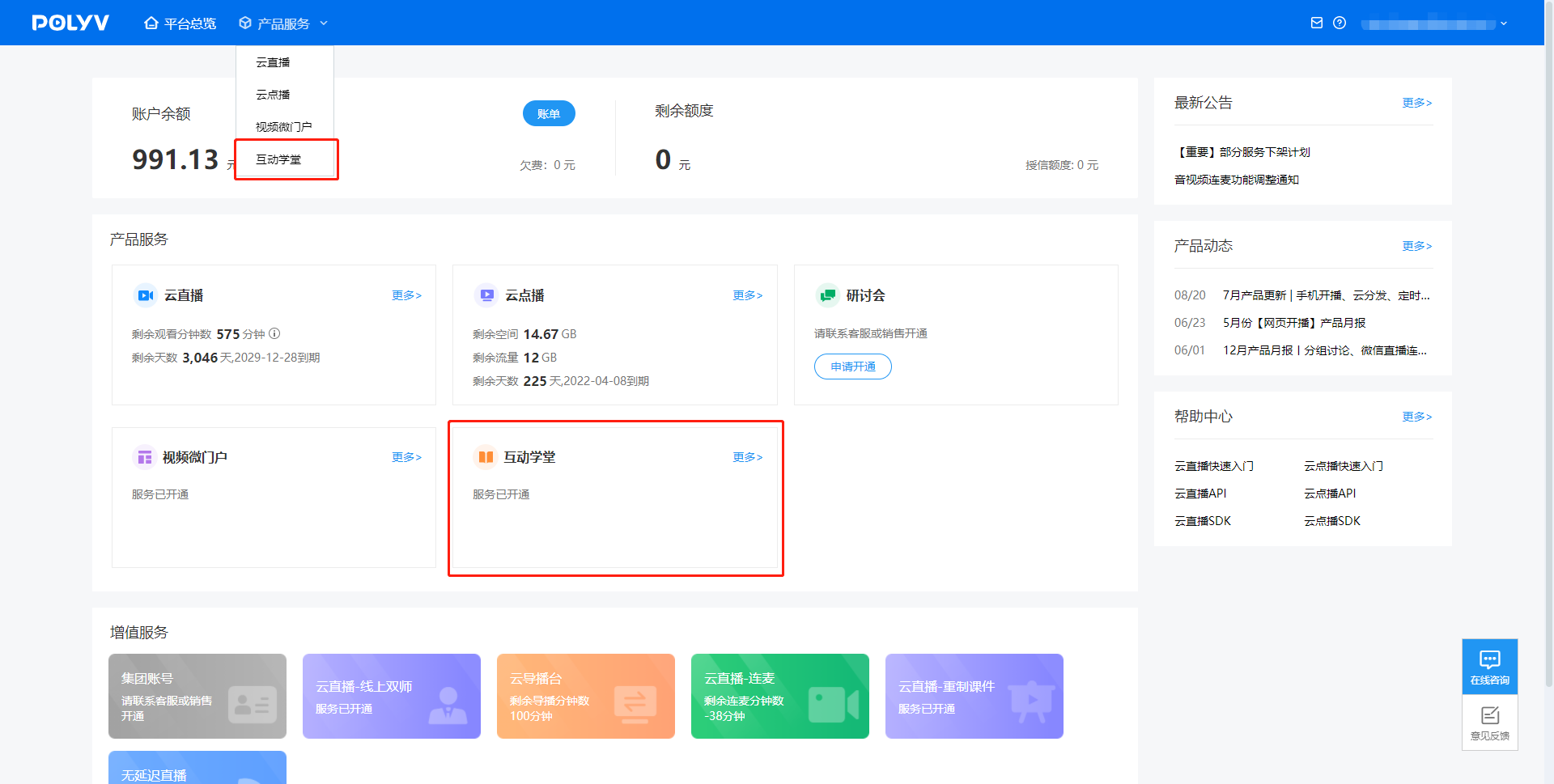Click the 云点播 play icon
Screen dimensions: 1554x784
[x=486, y=295]
